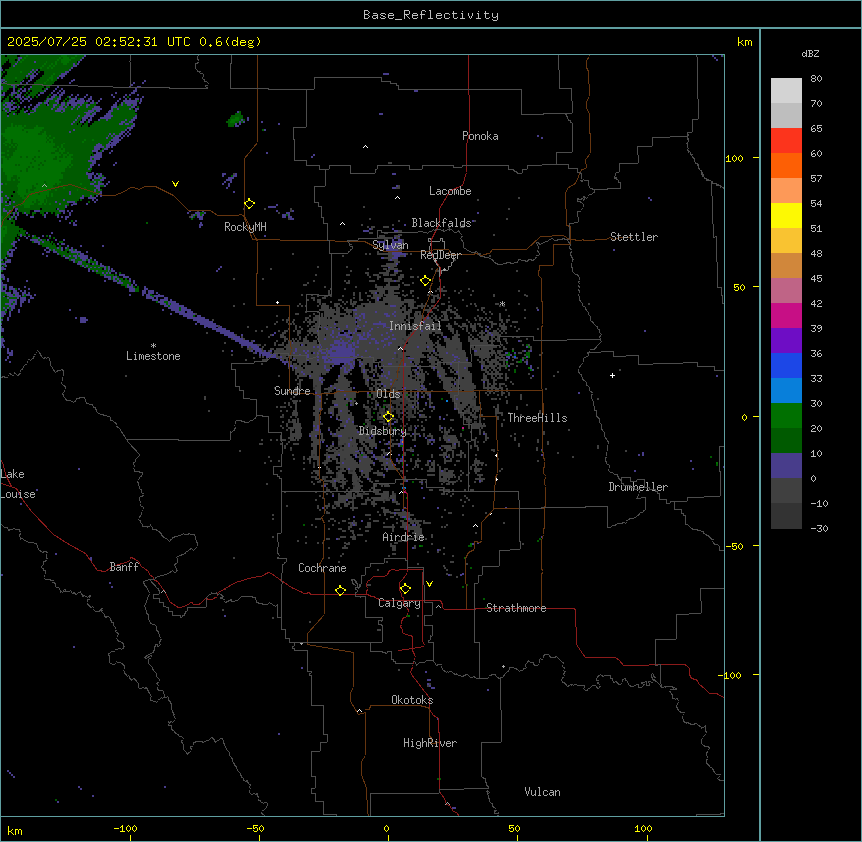Click the 80 value in dBZ legend
Screen dimensions: 862x842
(816, 79)
